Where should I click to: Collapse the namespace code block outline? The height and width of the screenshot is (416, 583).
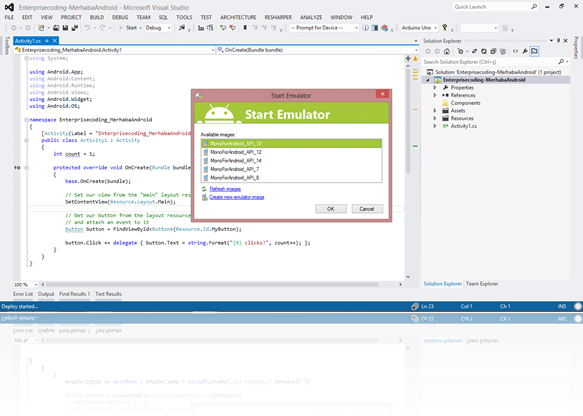[26, 120]
